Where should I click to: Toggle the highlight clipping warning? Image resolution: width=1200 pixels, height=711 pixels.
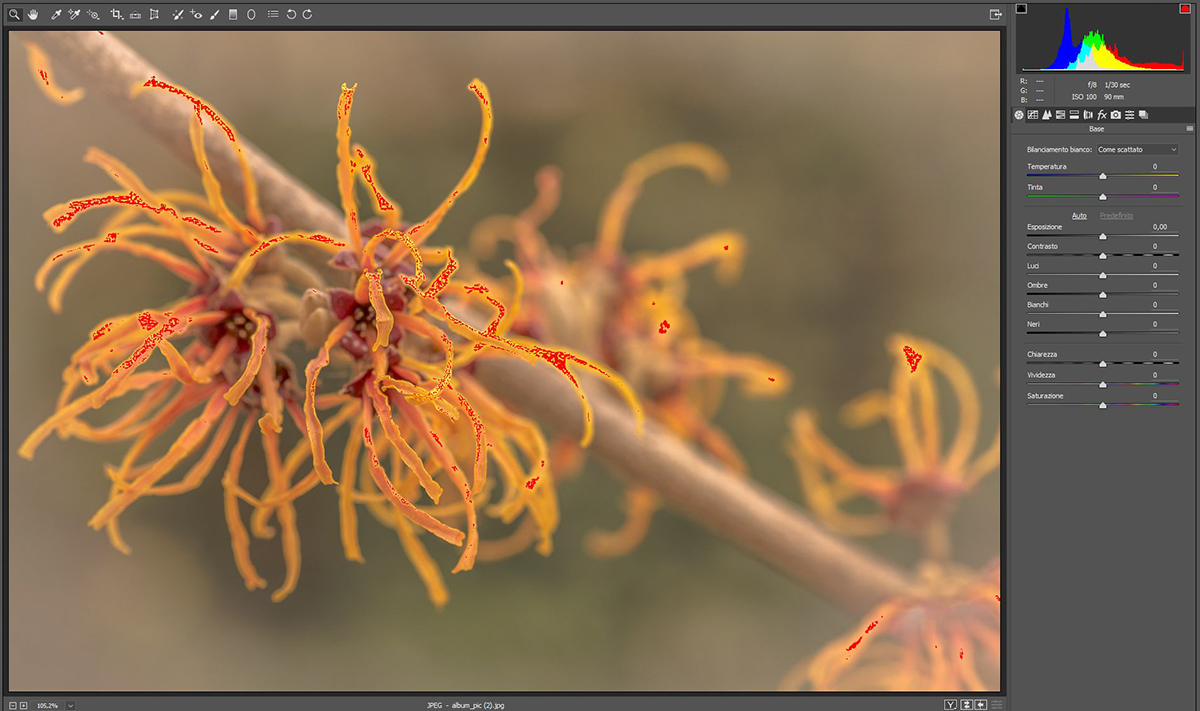(1186, 9)
